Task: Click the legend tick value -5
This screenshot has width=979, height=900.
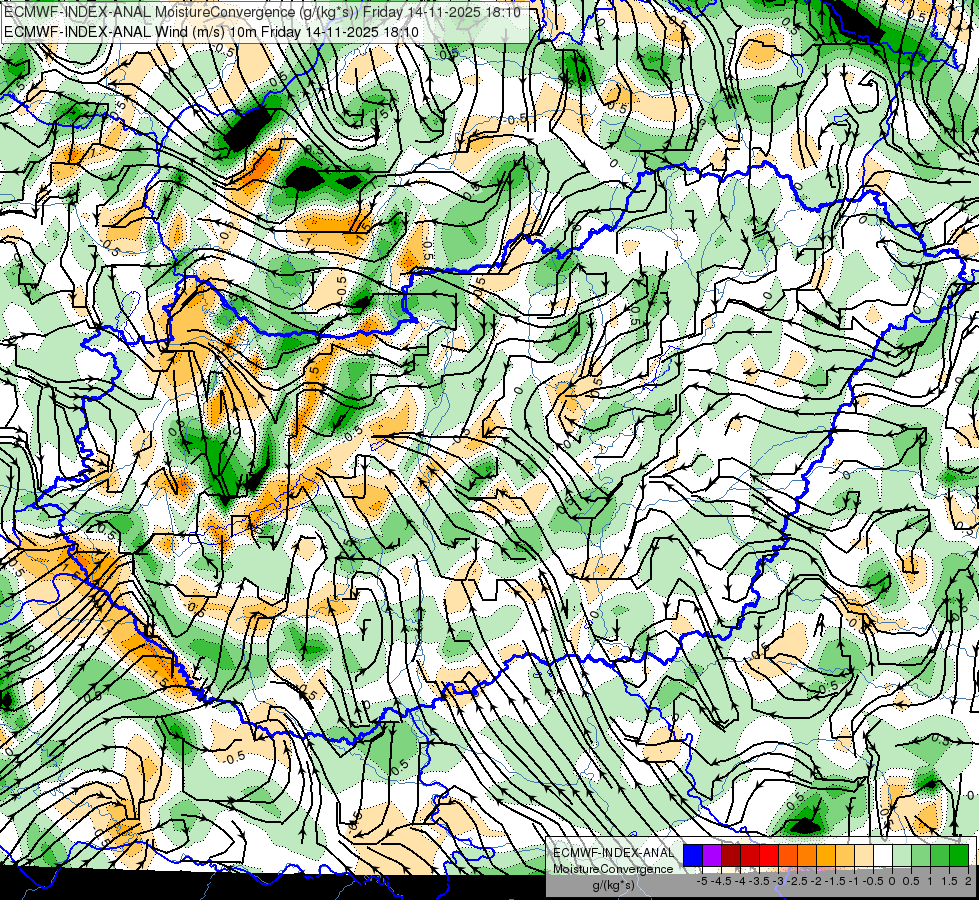Action: (702, 881)
